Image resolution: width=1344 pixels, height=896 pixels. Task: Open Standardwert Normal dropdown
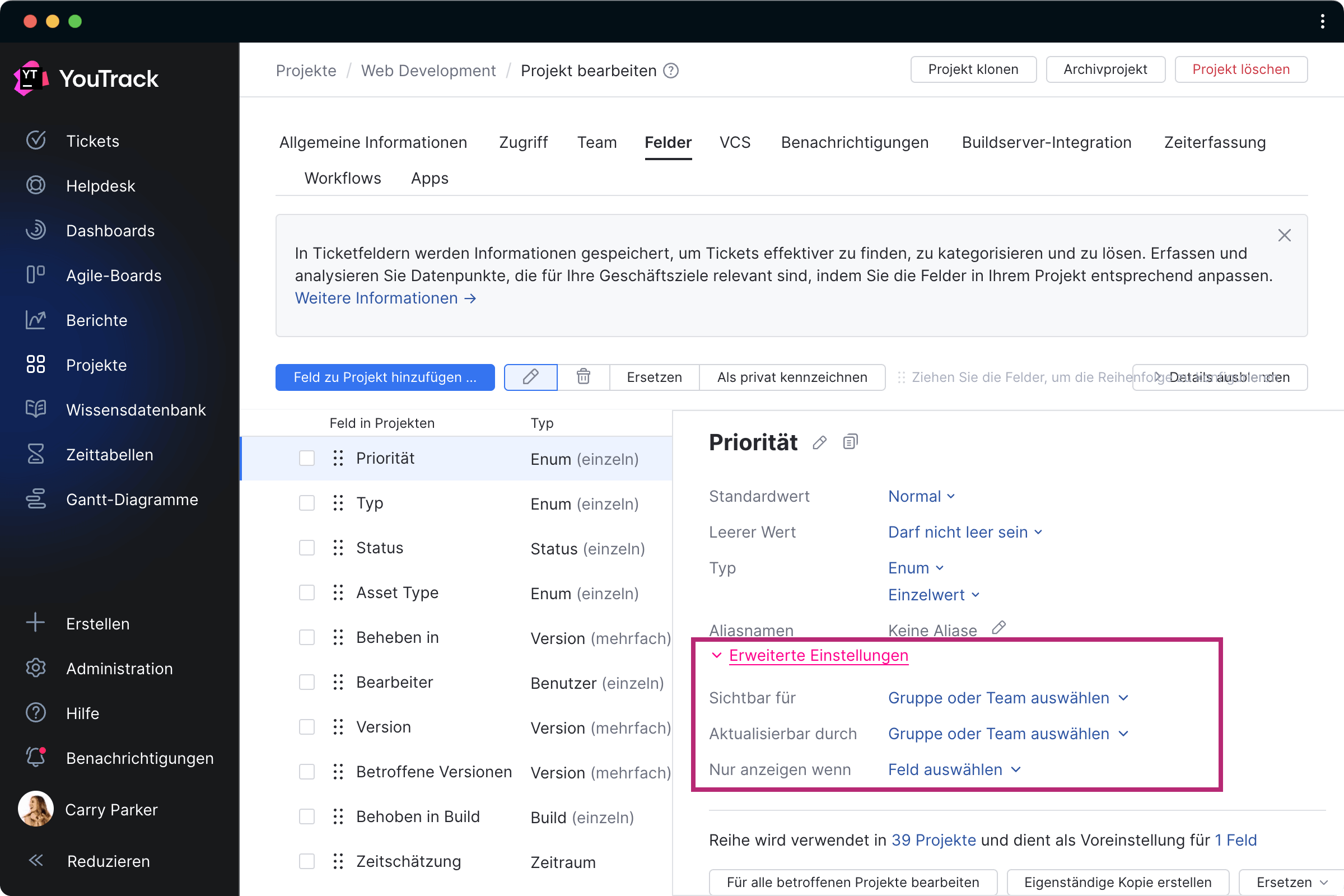coord(921,495)
